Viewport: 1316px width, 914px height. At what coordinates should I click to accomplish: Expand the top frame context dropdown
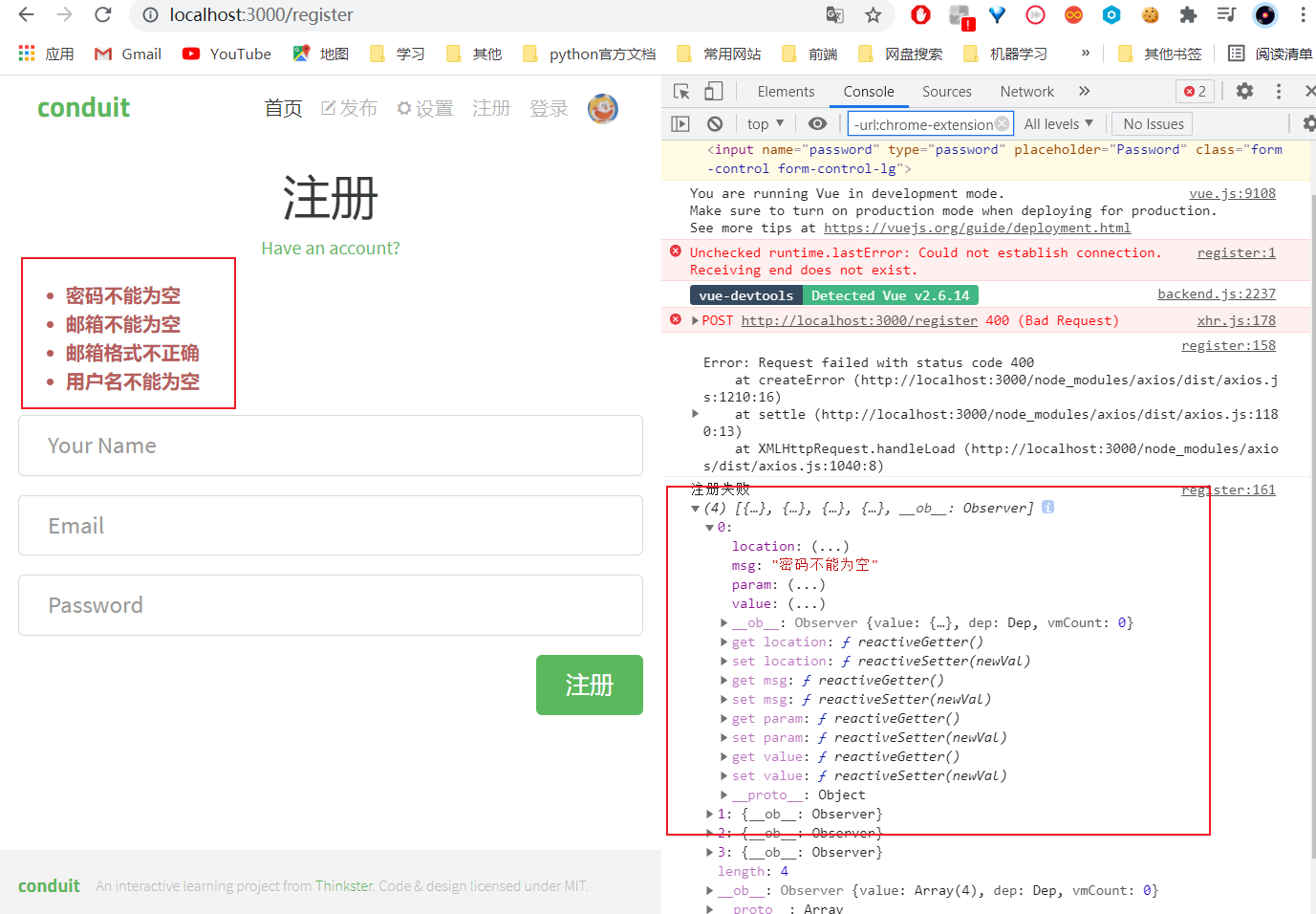(765, 123)
